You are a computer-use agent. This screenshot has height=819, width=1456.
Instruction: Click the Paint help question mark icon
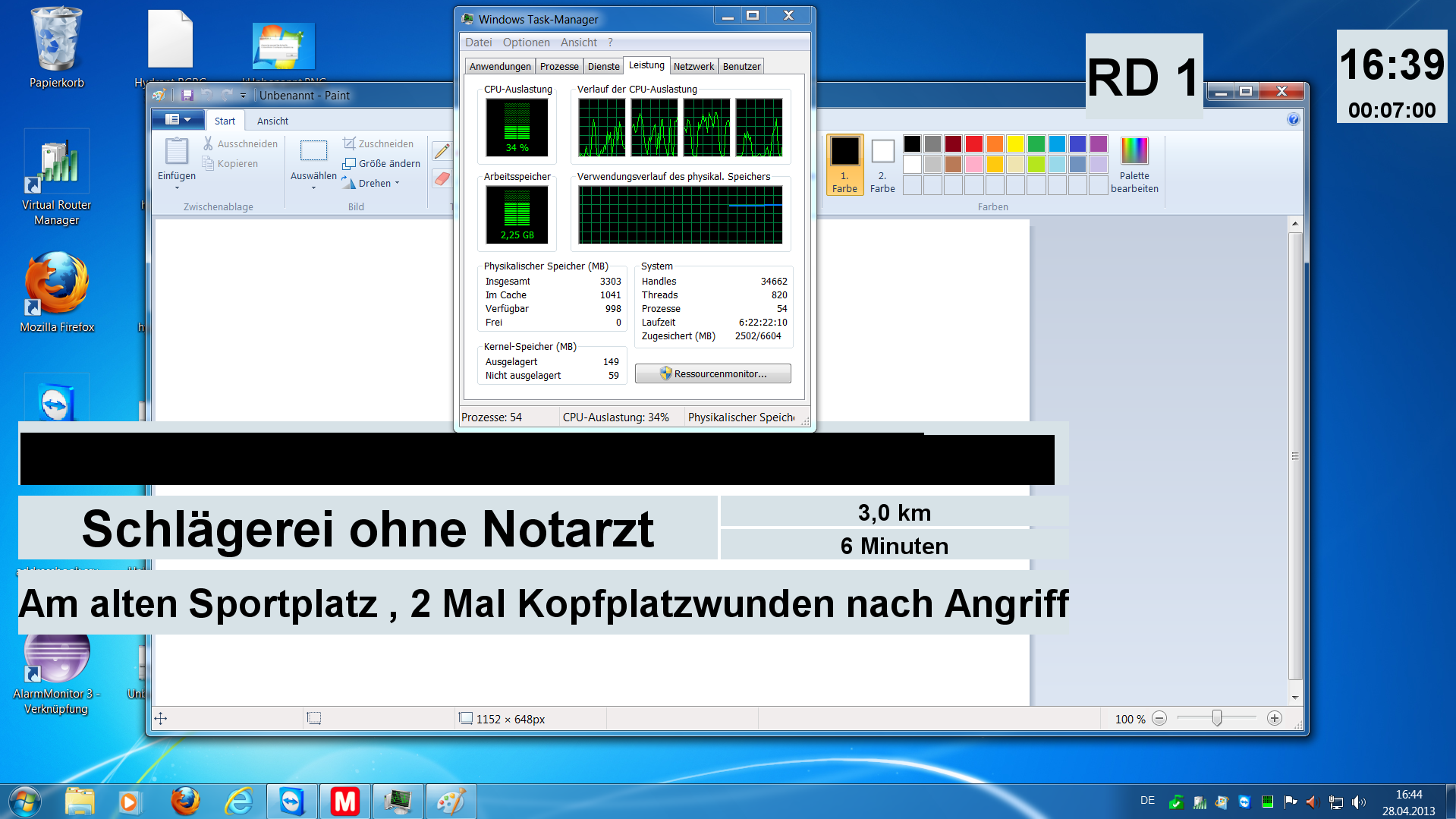coord(1293,119)
